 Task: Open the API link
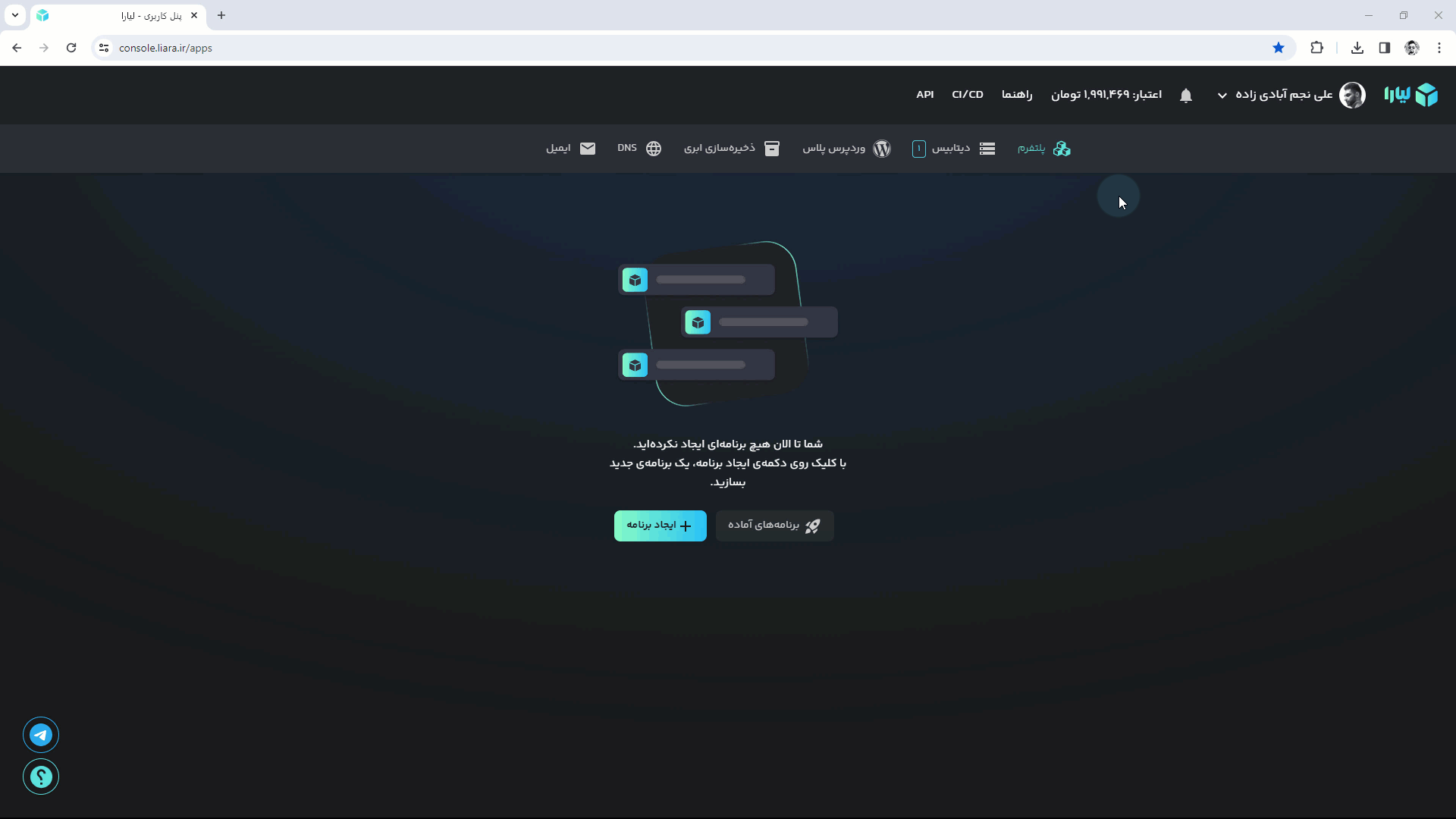(925, 95)
